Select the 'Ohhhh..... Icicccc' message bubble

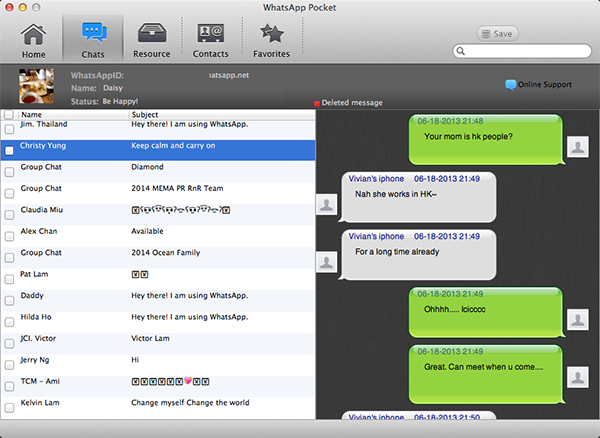click(x=487, y=312)
